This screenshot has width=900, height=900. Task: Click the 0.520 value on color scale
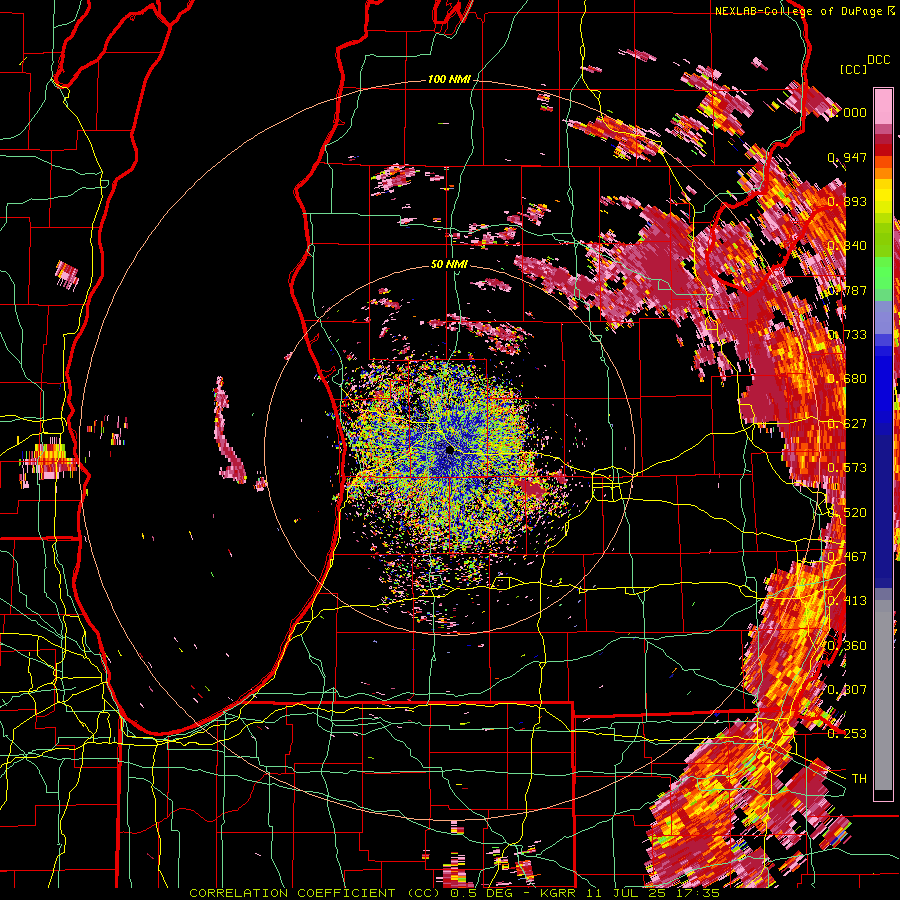[847, 512]
